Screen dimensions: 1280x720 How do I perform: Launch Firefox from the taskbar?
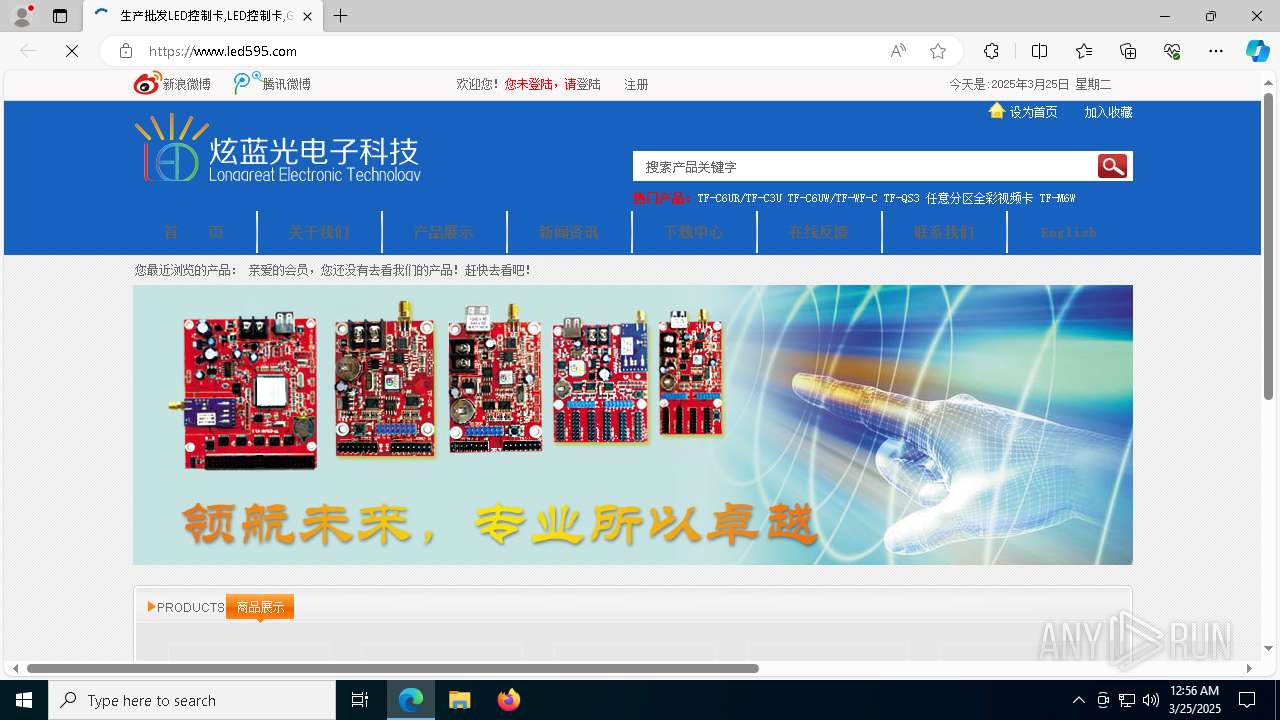tap(509, 700)
